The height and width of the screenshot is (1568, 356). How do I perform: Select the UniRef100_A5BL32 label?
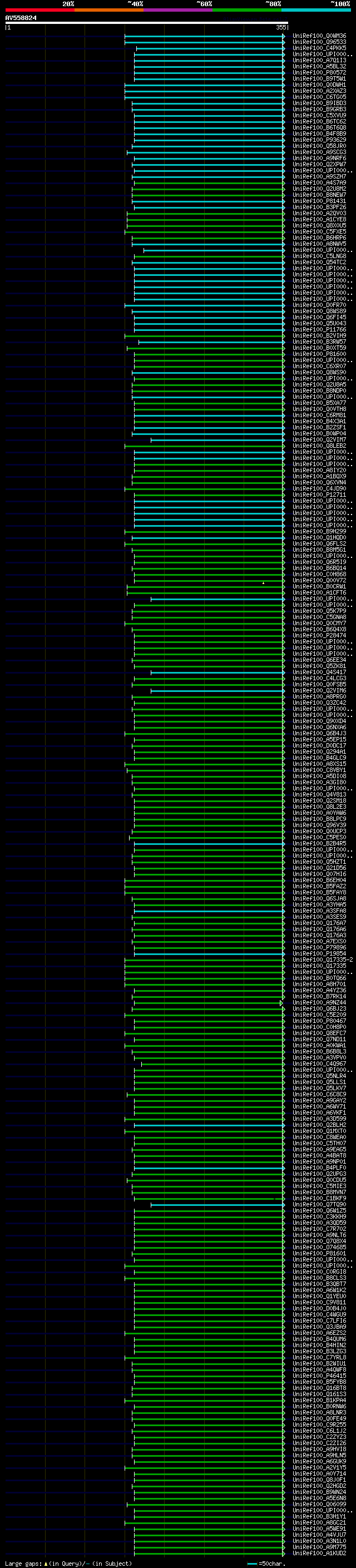tap(319, 66)
